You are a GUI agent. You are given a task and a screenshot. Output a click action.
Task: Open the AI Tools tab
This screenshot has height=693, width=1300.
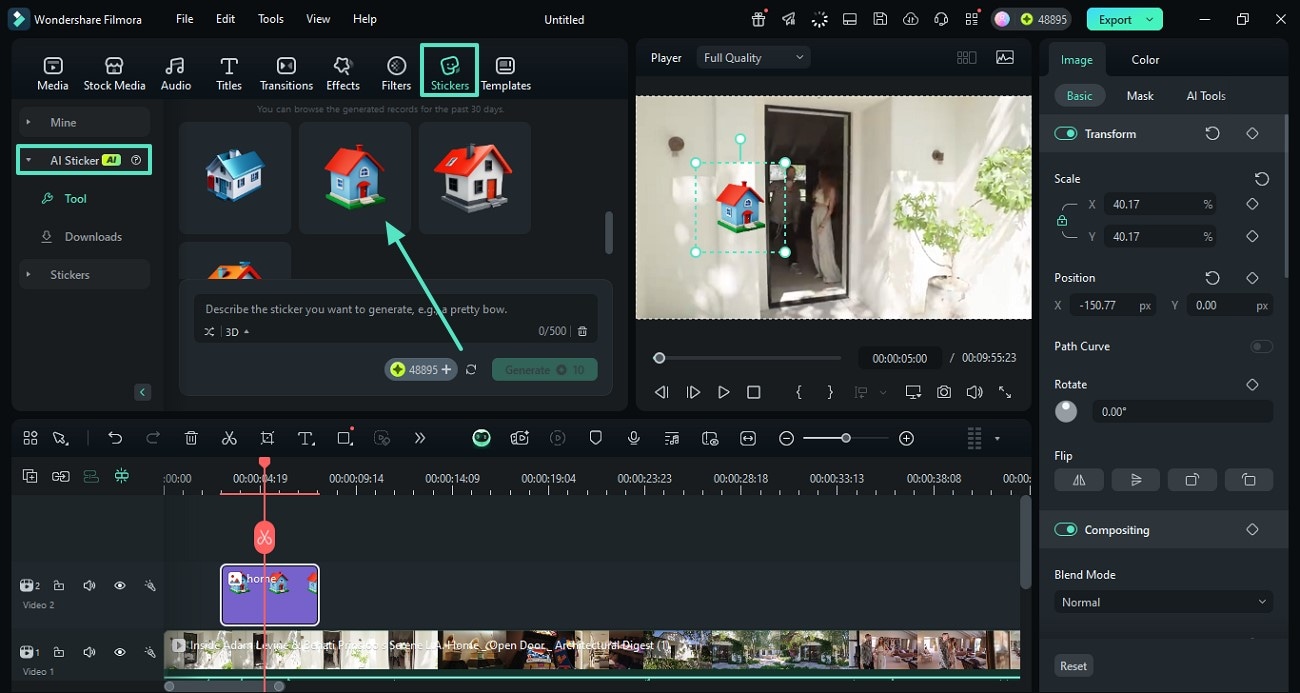(1206, 96)
